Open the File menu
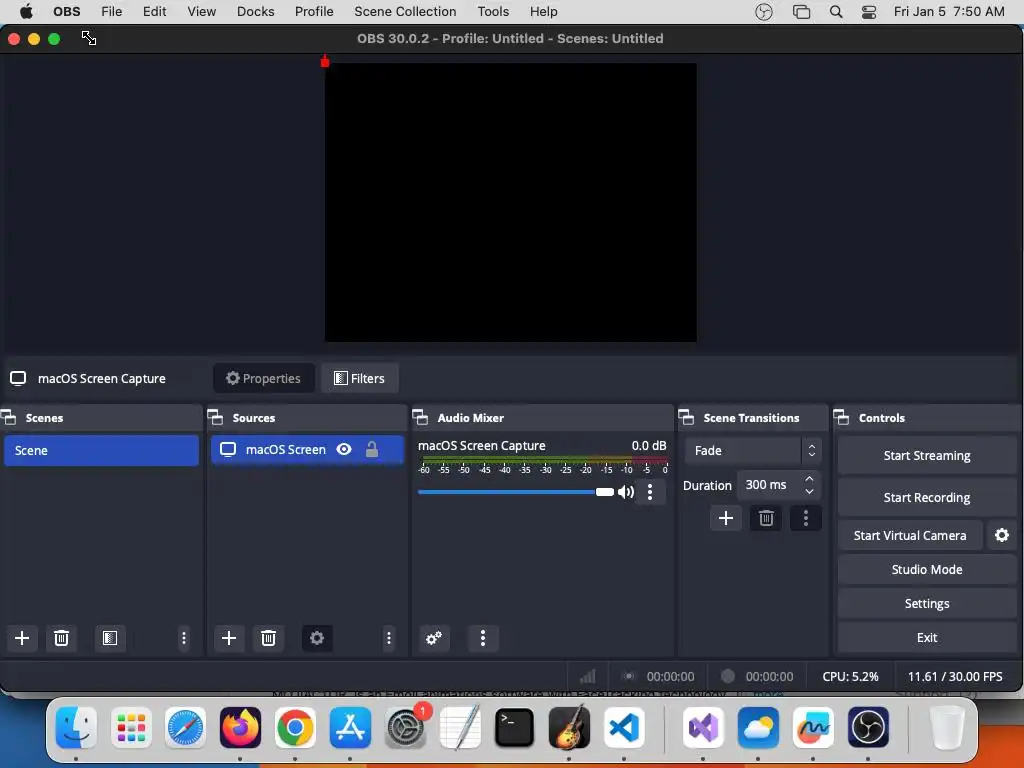Viewport: 1024px width, 768px height. pyautogui.click(x=112, y=12)
